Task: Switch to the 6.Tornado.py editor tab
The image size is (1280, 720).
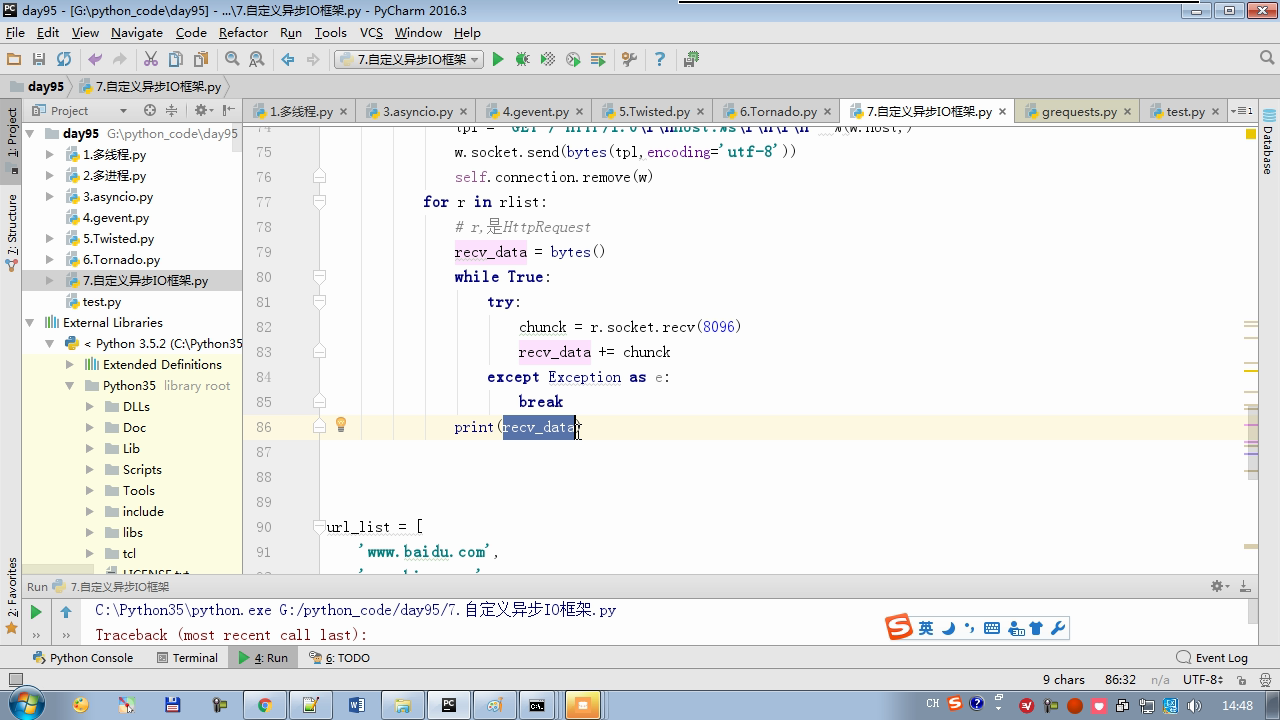Action: click(777, 112)
